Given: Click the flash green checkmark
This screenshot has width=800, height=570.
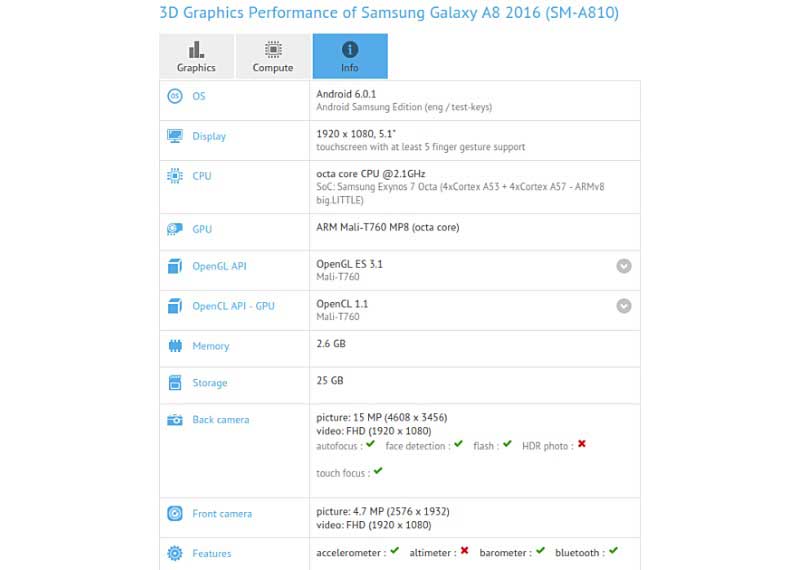Looking at the screenshot, I should [507, 444].
